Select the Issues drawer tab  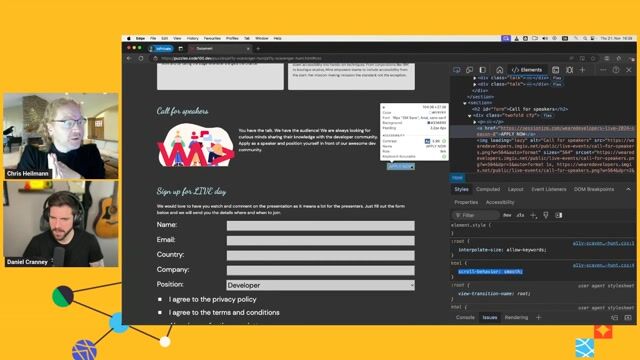(x=490, y=317)
